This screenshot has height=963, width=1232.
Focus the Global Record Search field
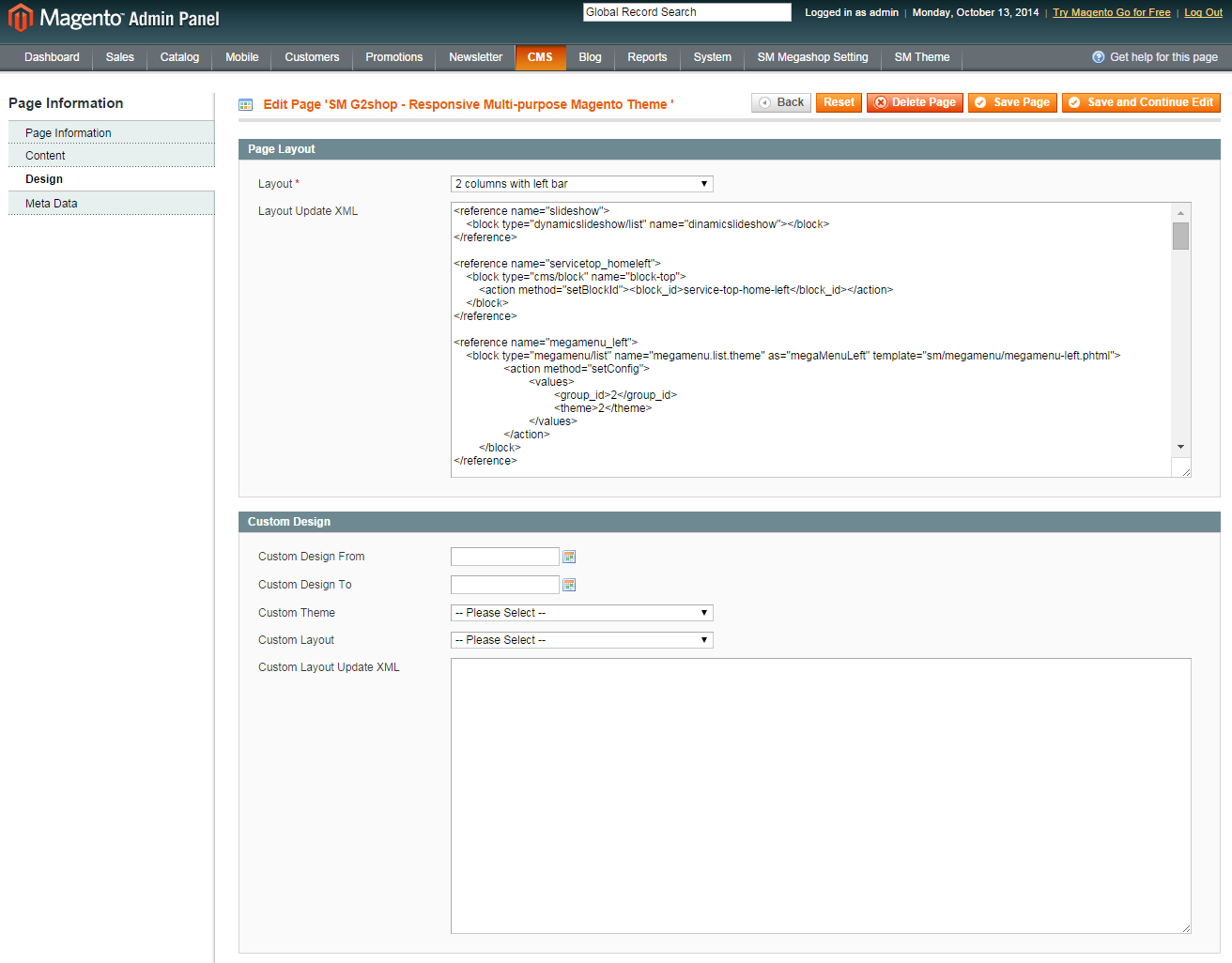[x=687, y=12]
